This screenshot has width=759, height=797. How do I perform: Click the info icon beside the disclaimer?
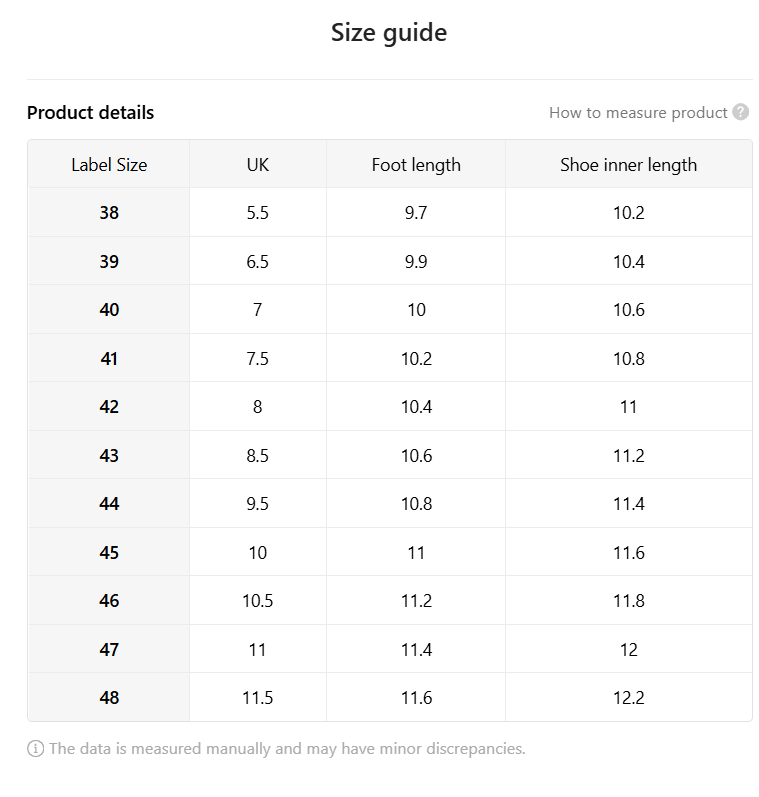click(x=35, y=748)
